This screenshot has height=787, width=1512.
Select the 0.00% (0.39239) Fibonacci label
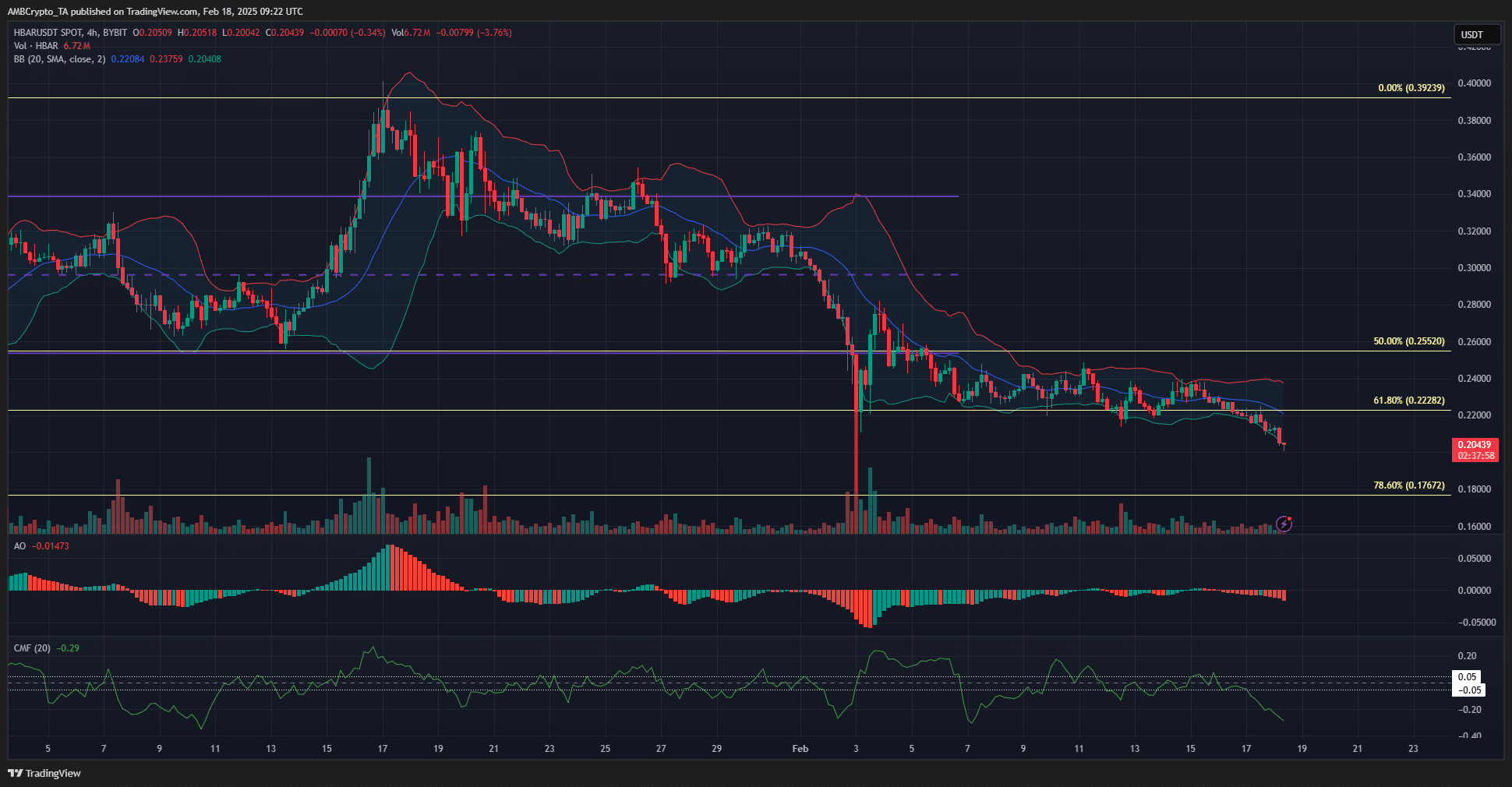pyautogui.click(x=1411, y=88)
